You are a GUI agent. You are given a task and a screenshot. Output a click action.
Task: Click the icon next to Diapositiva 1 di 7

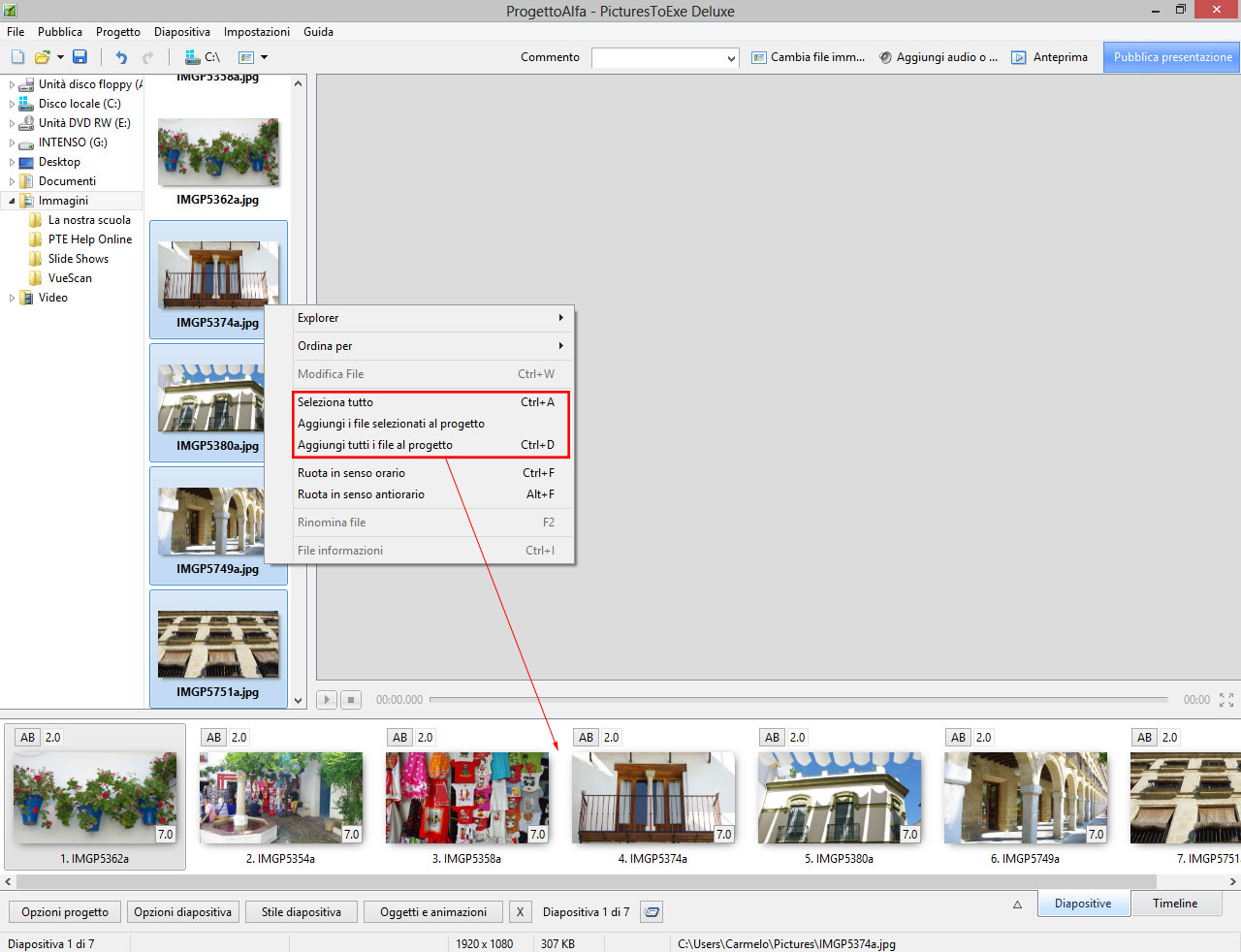(652, 912)
